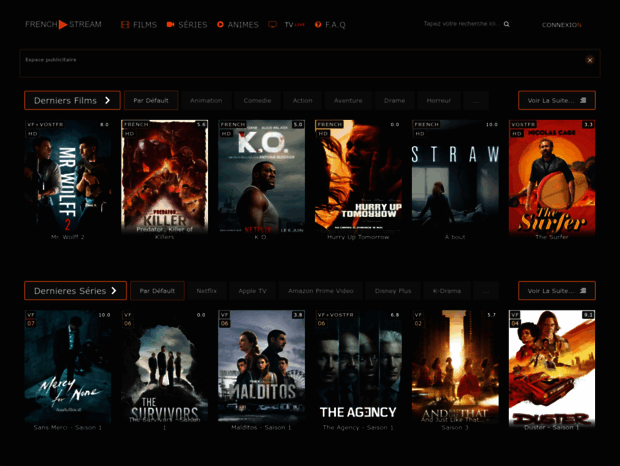Screen dimensions: 620x466
Task: Open the F.A.Q page
Action: tap(330, 25)
